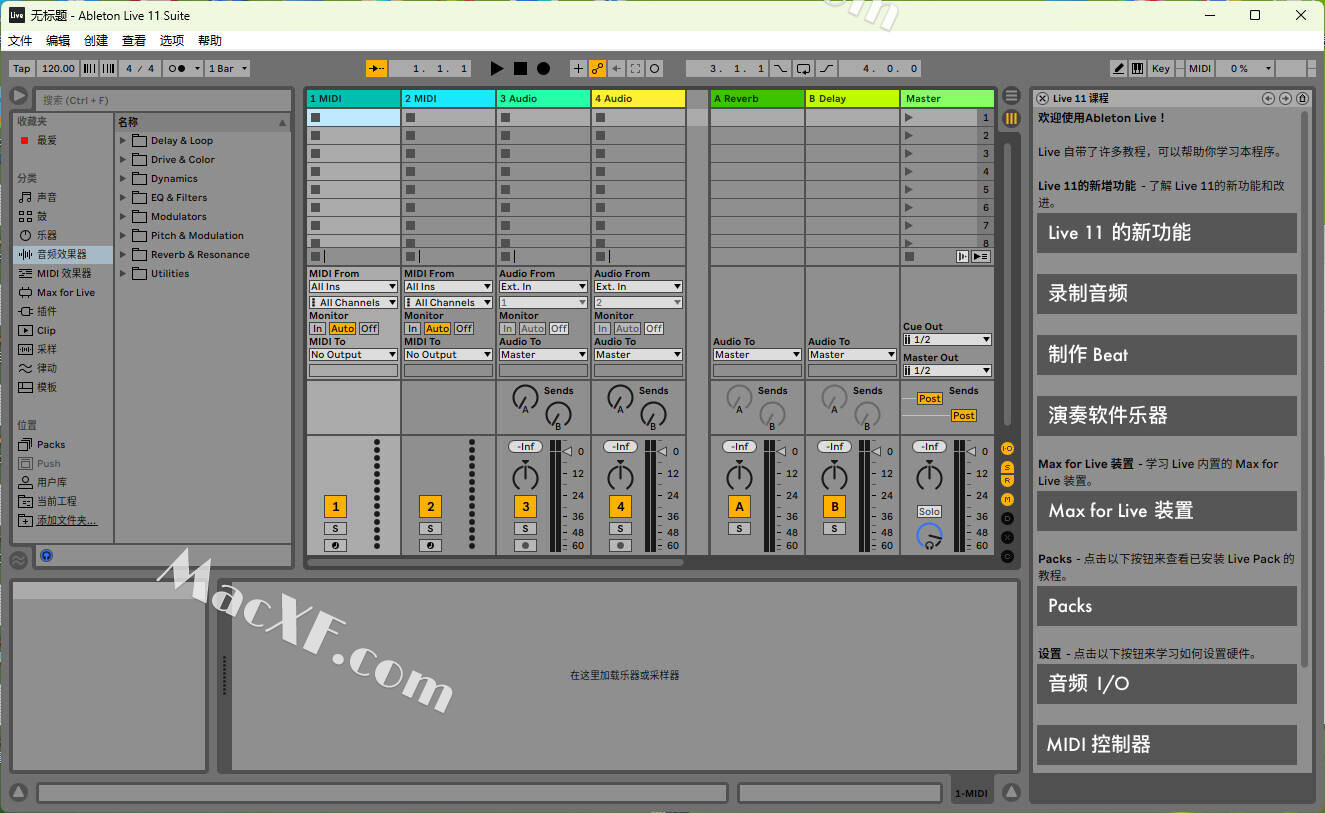
Task: Expand the Reverb & Resonance folder
Action: pos(123,255)
